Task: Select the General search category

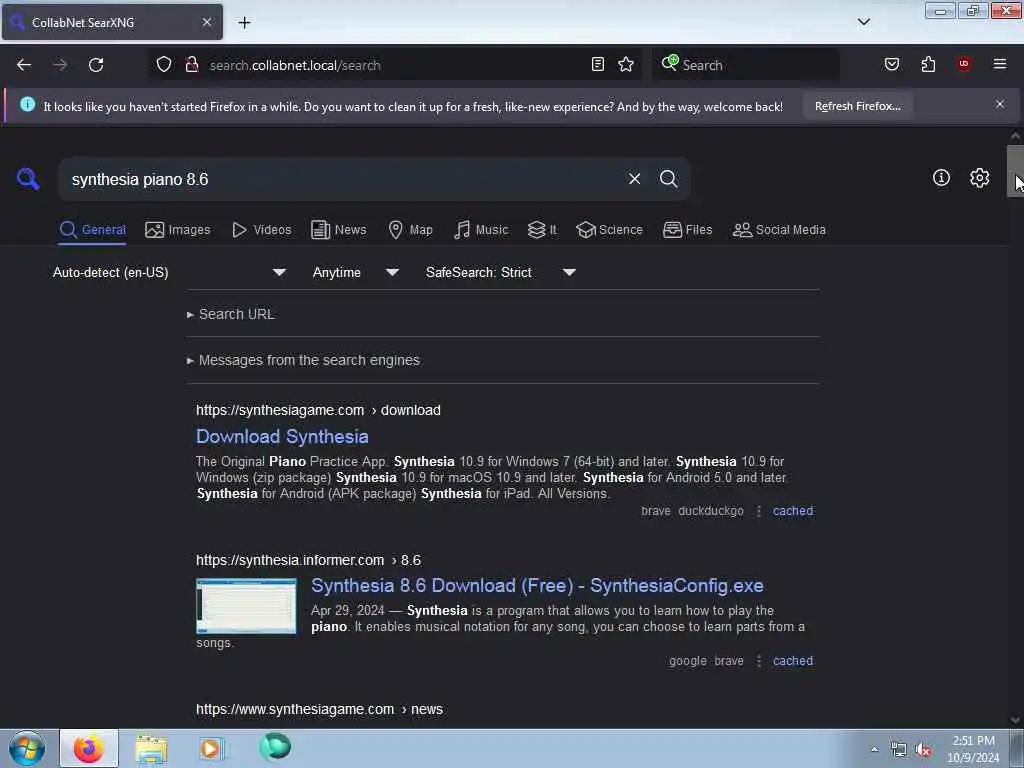Action: click(93, 230)
